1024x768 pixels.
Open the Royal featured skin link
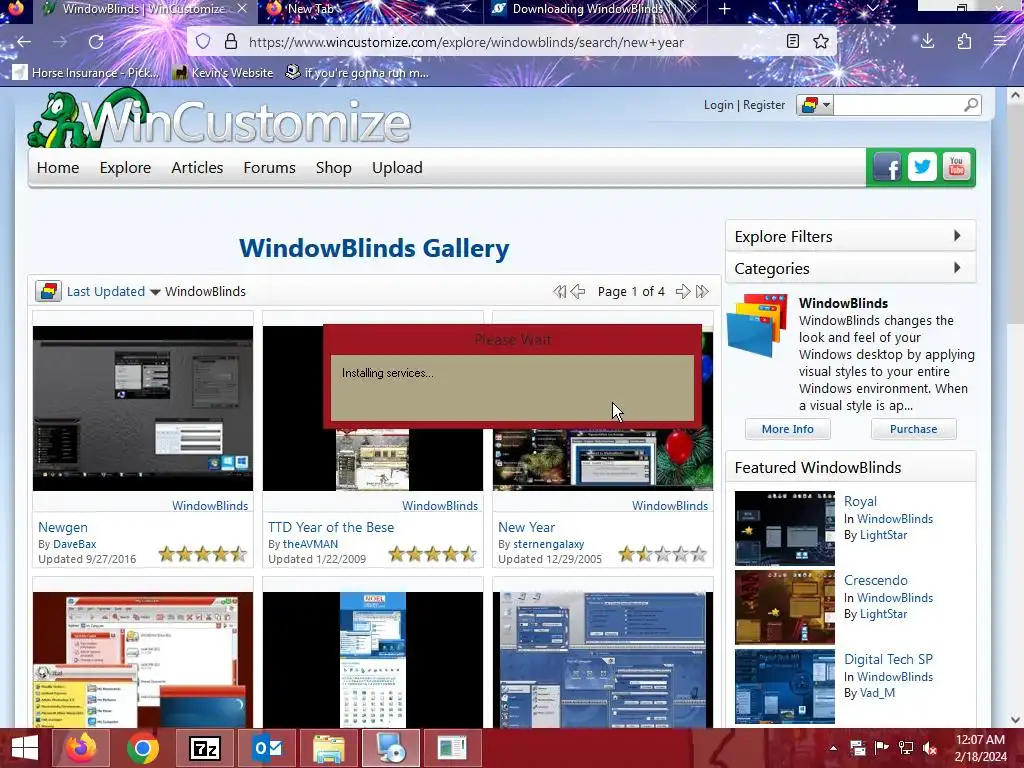(860, 501)
